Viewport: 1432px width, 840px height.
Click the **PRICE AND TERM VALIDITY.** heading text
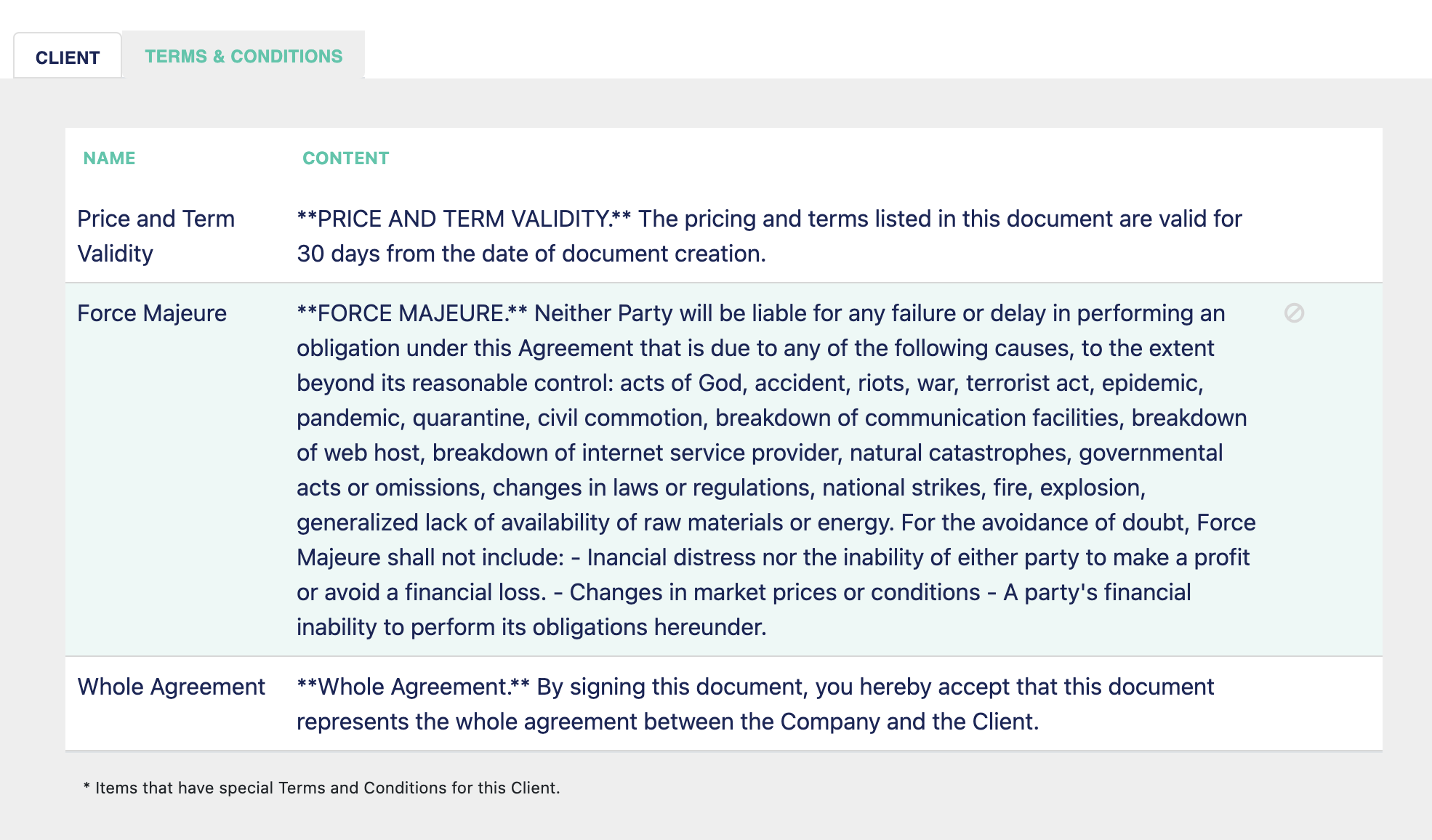point(464,219)
